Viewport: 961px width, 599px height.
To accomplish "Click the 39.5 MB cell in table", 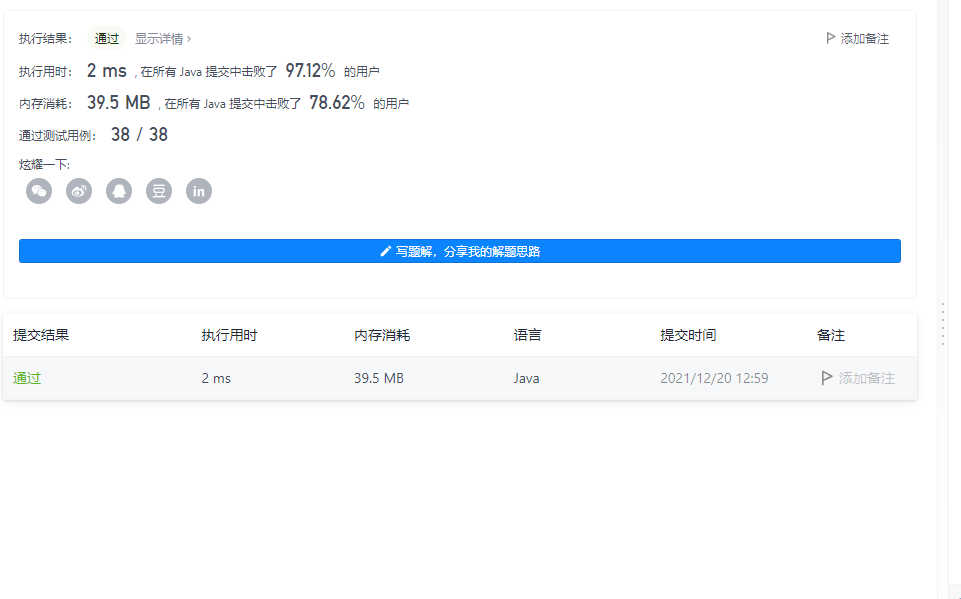I will 379,378.
